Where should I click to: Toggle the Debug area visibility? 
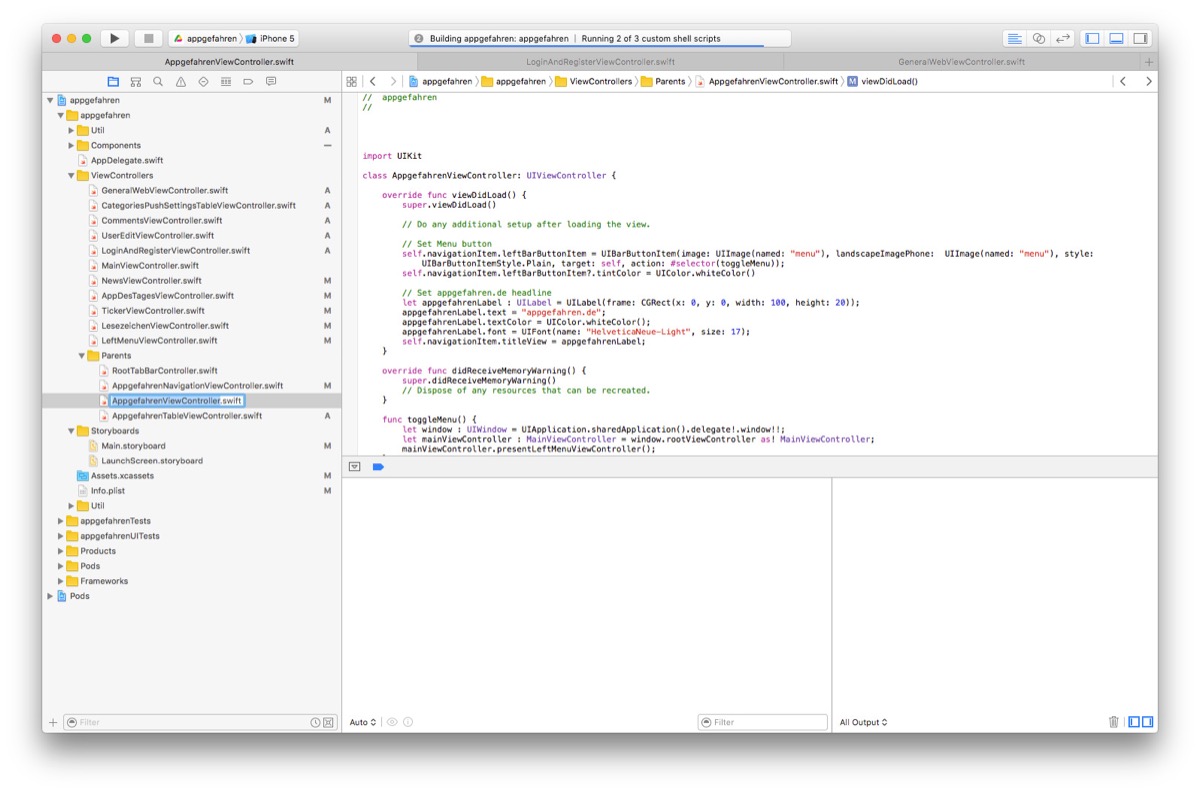(1117, 36)
